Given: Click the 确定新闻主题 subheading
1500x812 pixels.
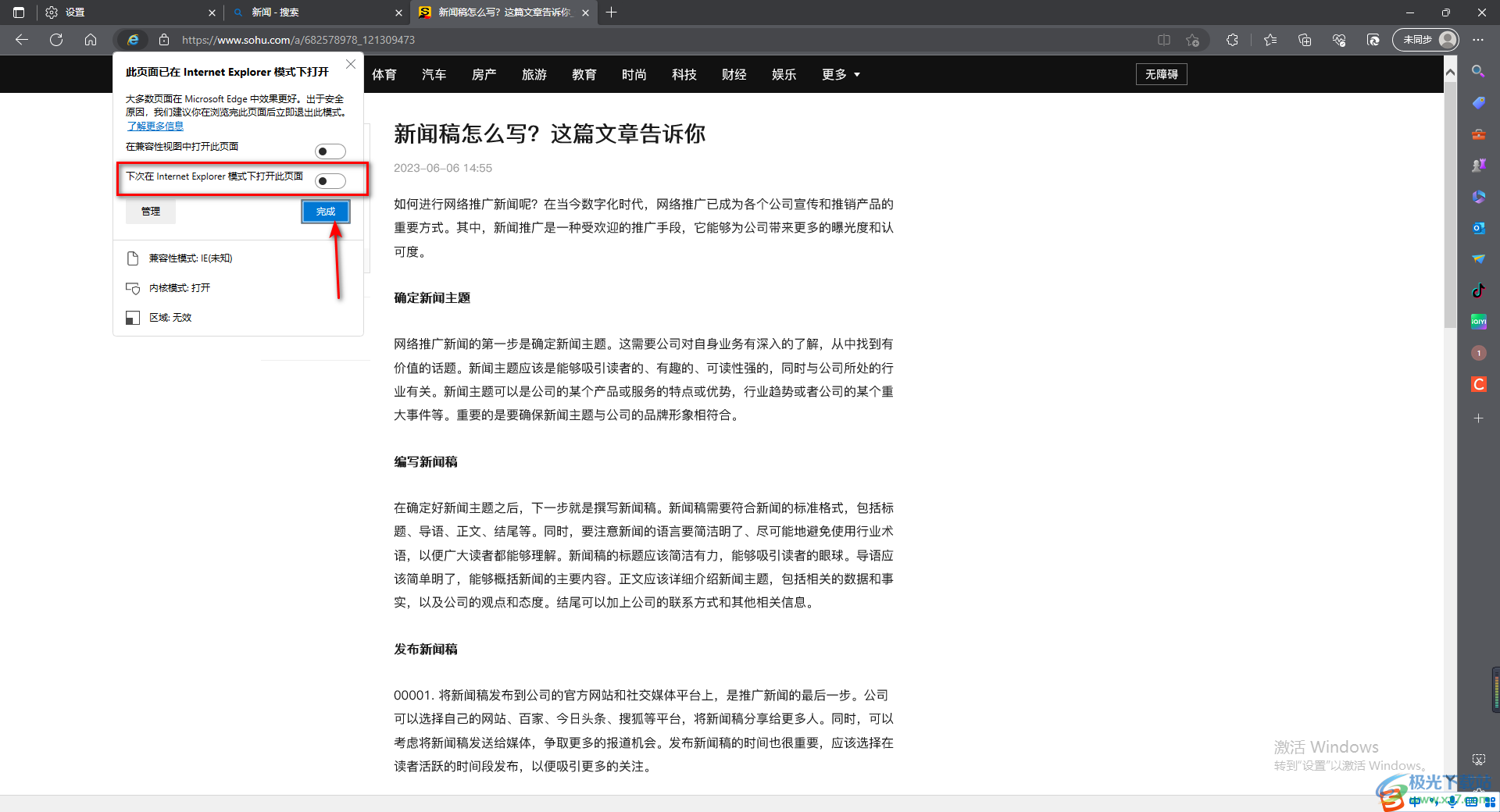Looking at the screenshot, I should coord(432,298).
